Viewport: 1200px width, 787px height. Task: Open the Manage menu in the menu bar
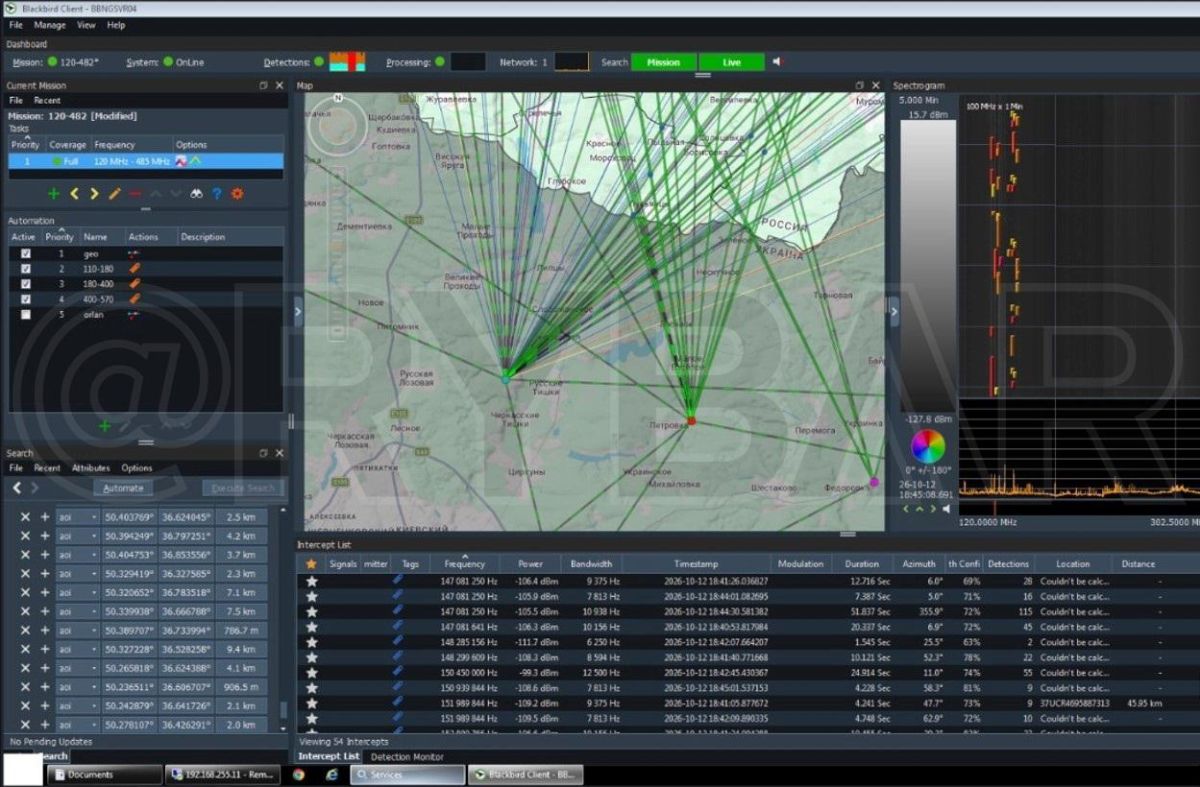[50, 25]
